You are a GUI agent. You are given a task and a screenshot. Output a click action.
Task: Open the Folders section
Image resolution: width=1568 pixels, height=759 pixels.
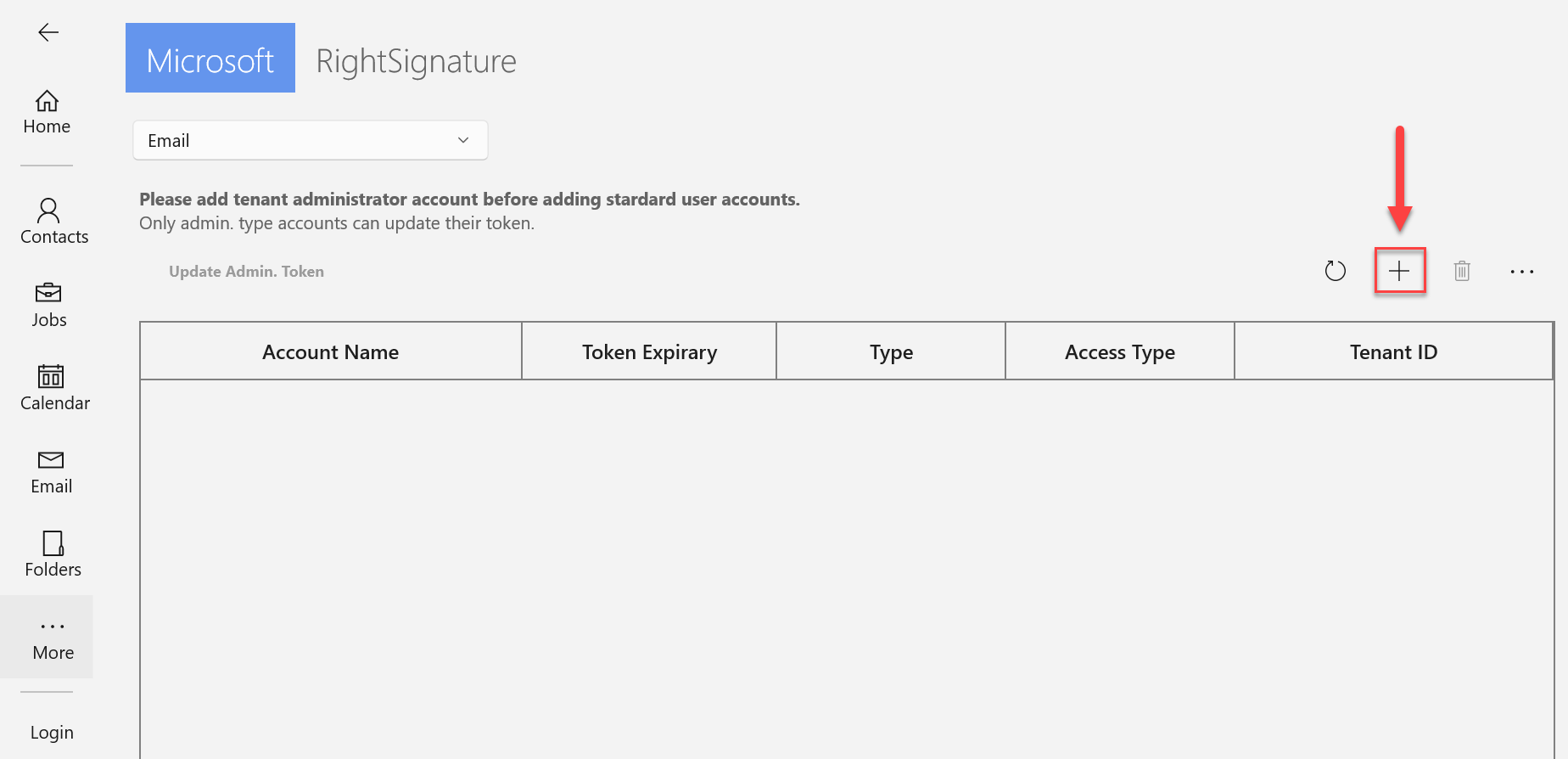click(53, 554)
